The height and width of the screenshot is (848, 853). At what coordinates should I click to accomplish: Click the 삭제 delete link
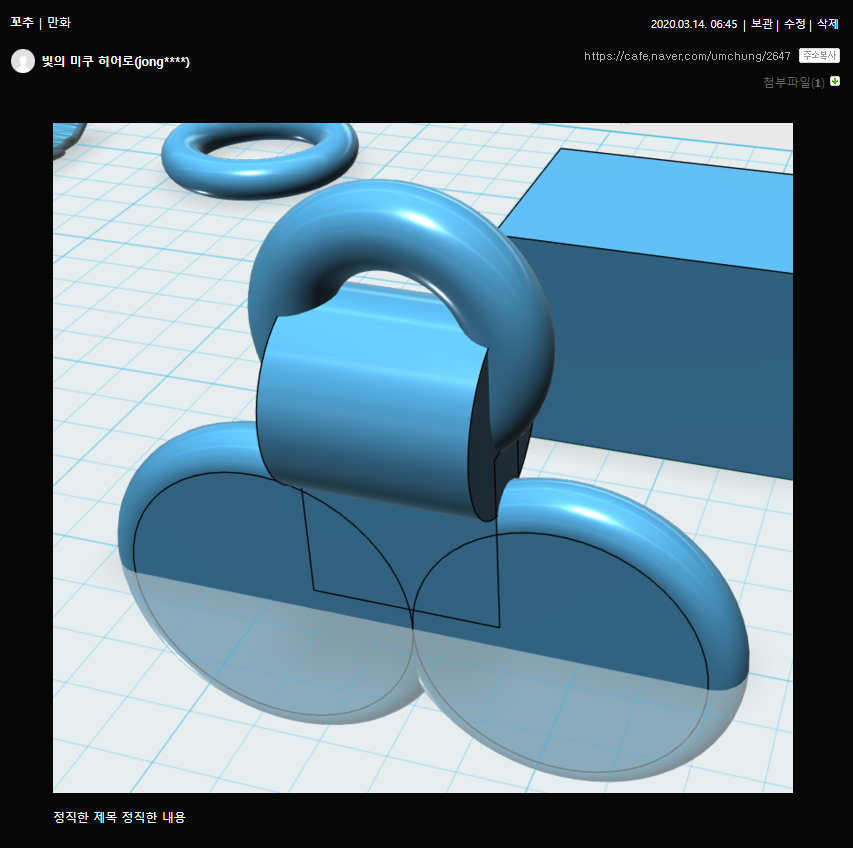(x=827, y=24)
